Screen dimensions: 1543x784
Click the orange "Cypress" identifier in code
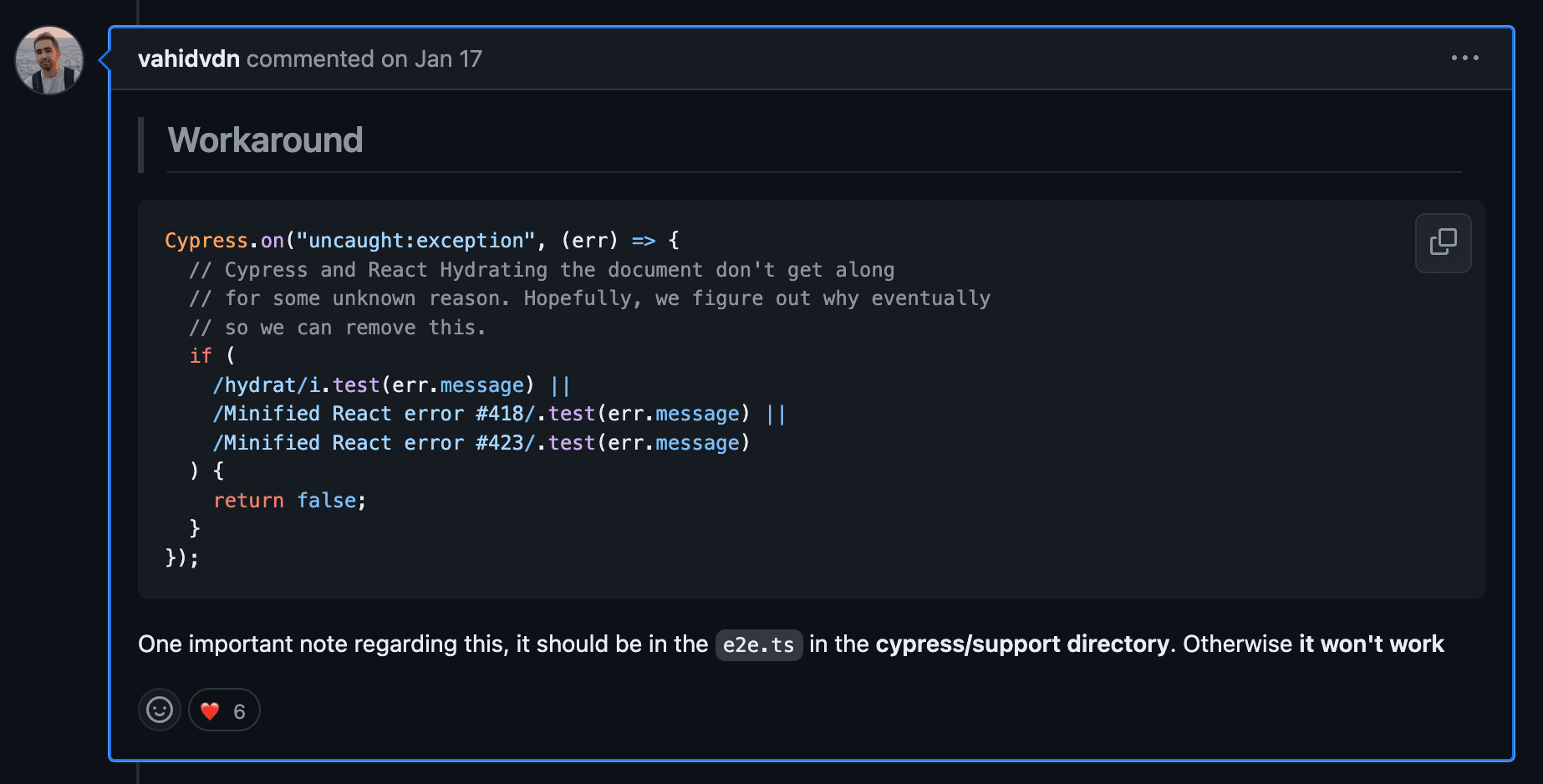pyautogui.click(x=206, y=241)
